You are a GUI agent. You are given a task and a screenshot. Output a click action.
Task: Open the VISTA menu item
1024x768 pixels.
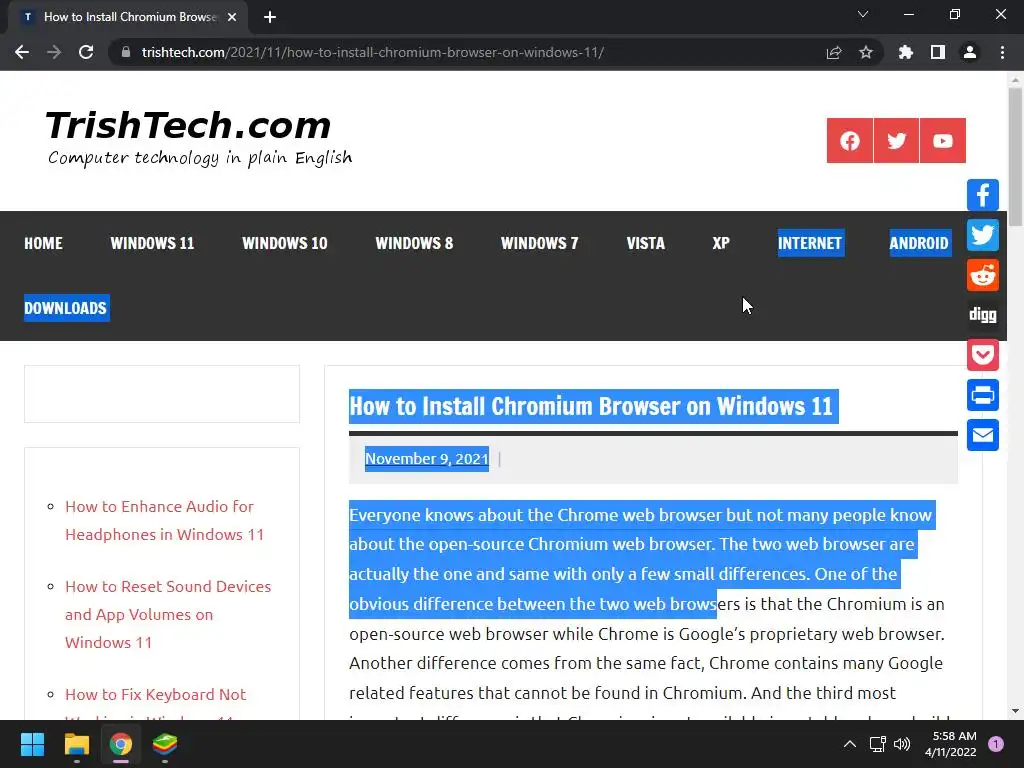(x=646, y=244)
